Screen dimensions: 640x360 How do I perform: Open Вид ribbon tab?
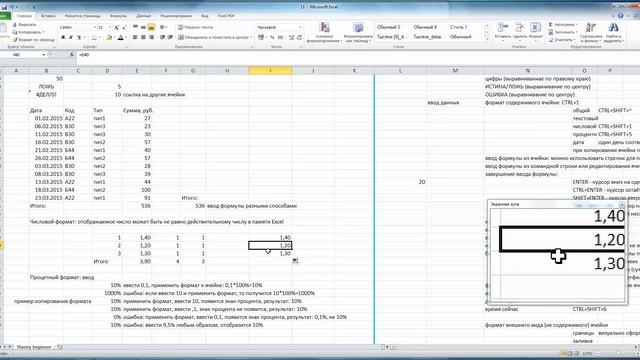click(204, 16)
